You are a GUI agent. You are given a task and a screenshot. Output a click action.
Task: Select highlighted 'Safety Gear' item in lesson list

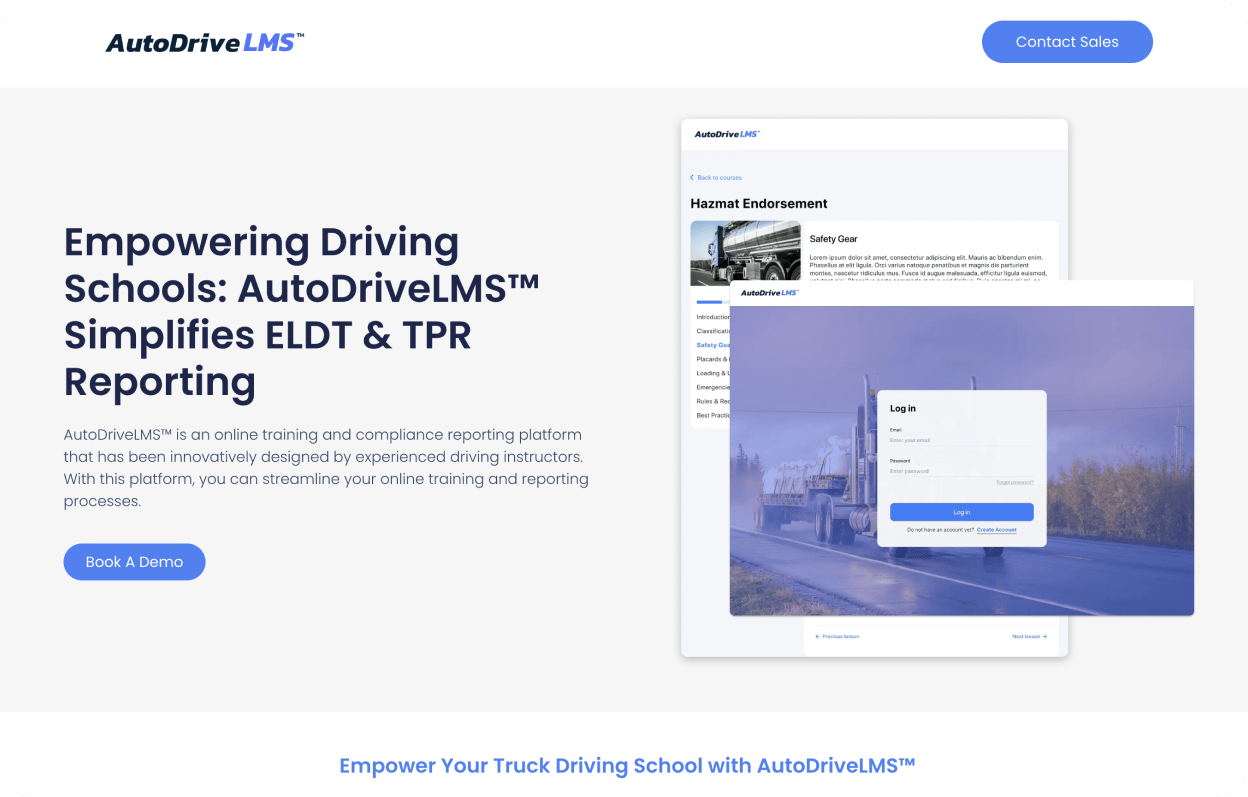pyautogui.click(x=713, y=345)
